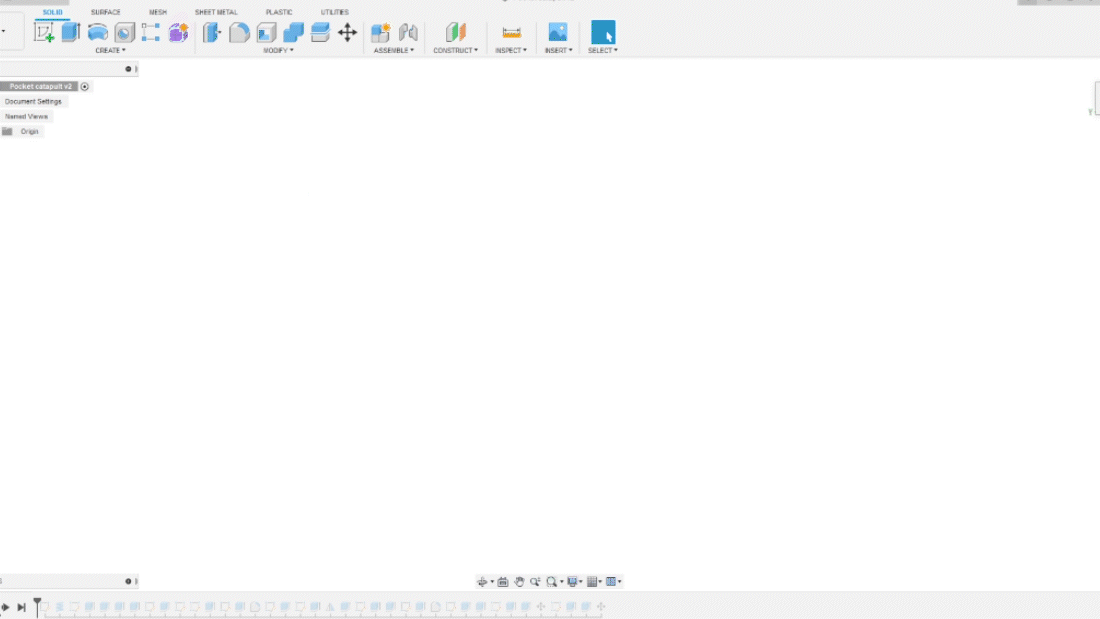1100x619 pixels.
Task: Click the Joint tool icon
Action: pos(408,32)
